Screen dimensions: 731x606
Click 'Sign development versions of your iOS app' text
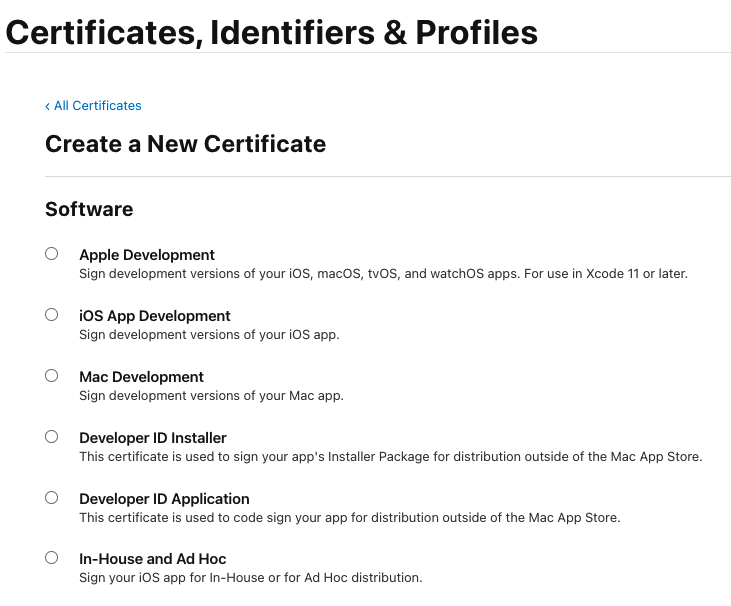pyautogui.click(x=209, y=335)
